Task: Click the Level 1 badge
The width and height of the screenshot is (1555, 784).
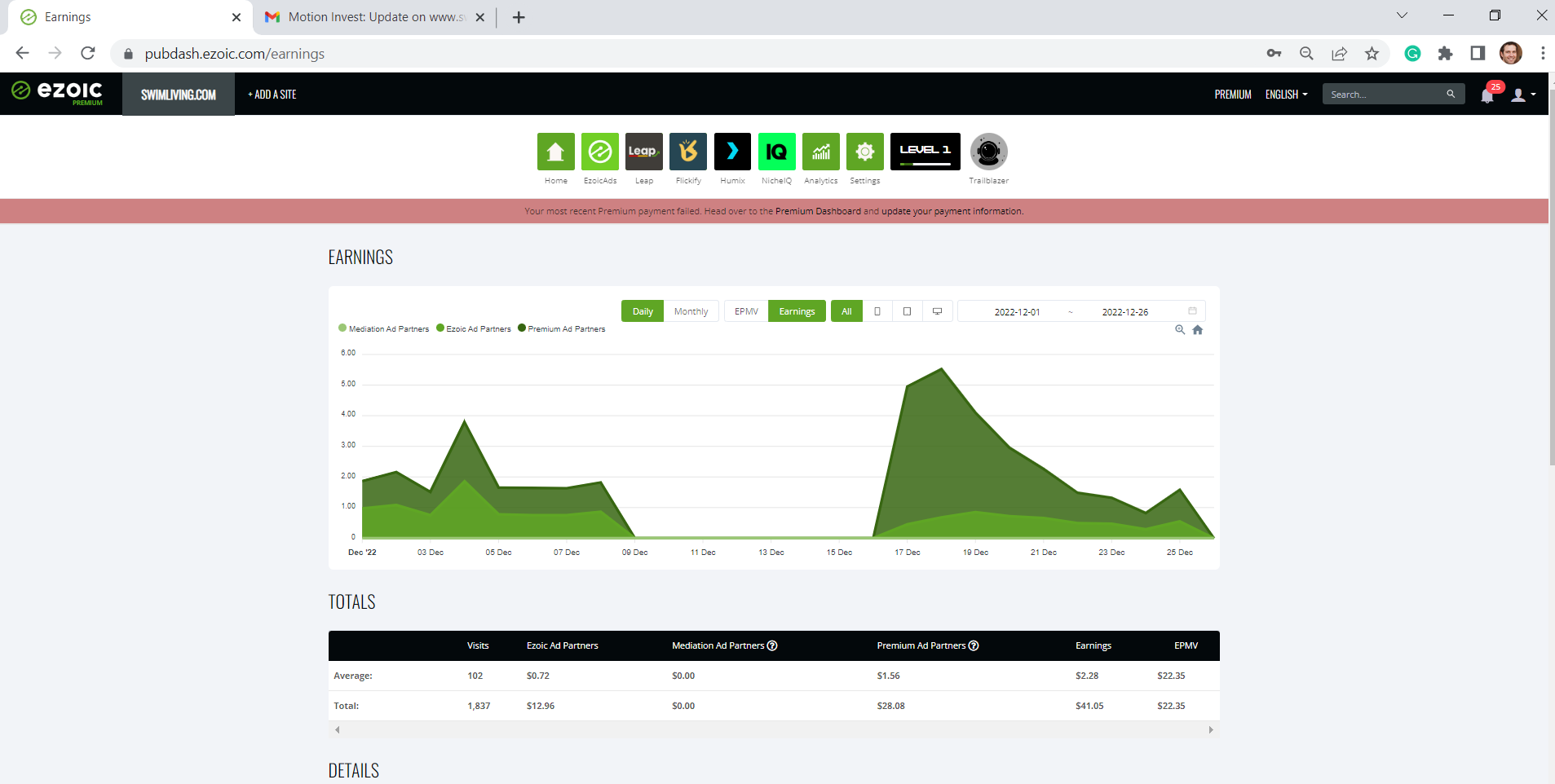Action: (925, 152)
